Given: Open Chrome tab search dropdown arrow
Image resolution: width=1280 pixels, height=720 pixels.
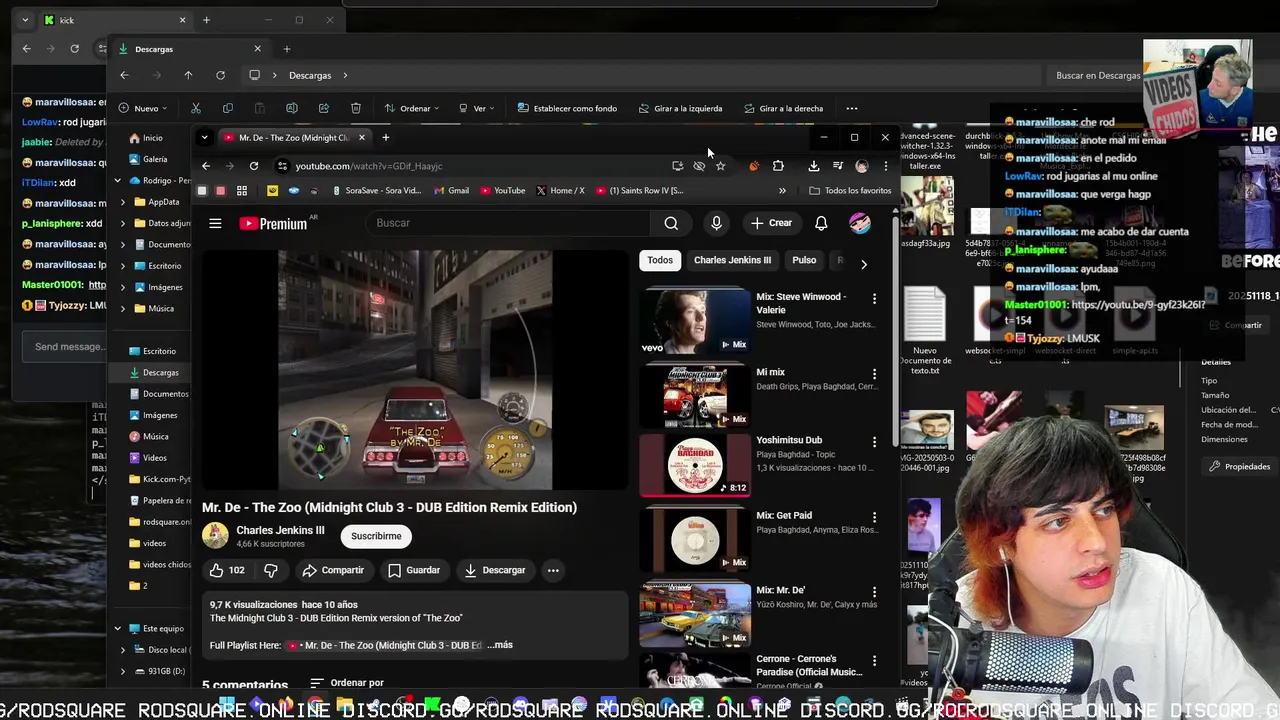Looking at the screenshot, I should tap(204, 137).
